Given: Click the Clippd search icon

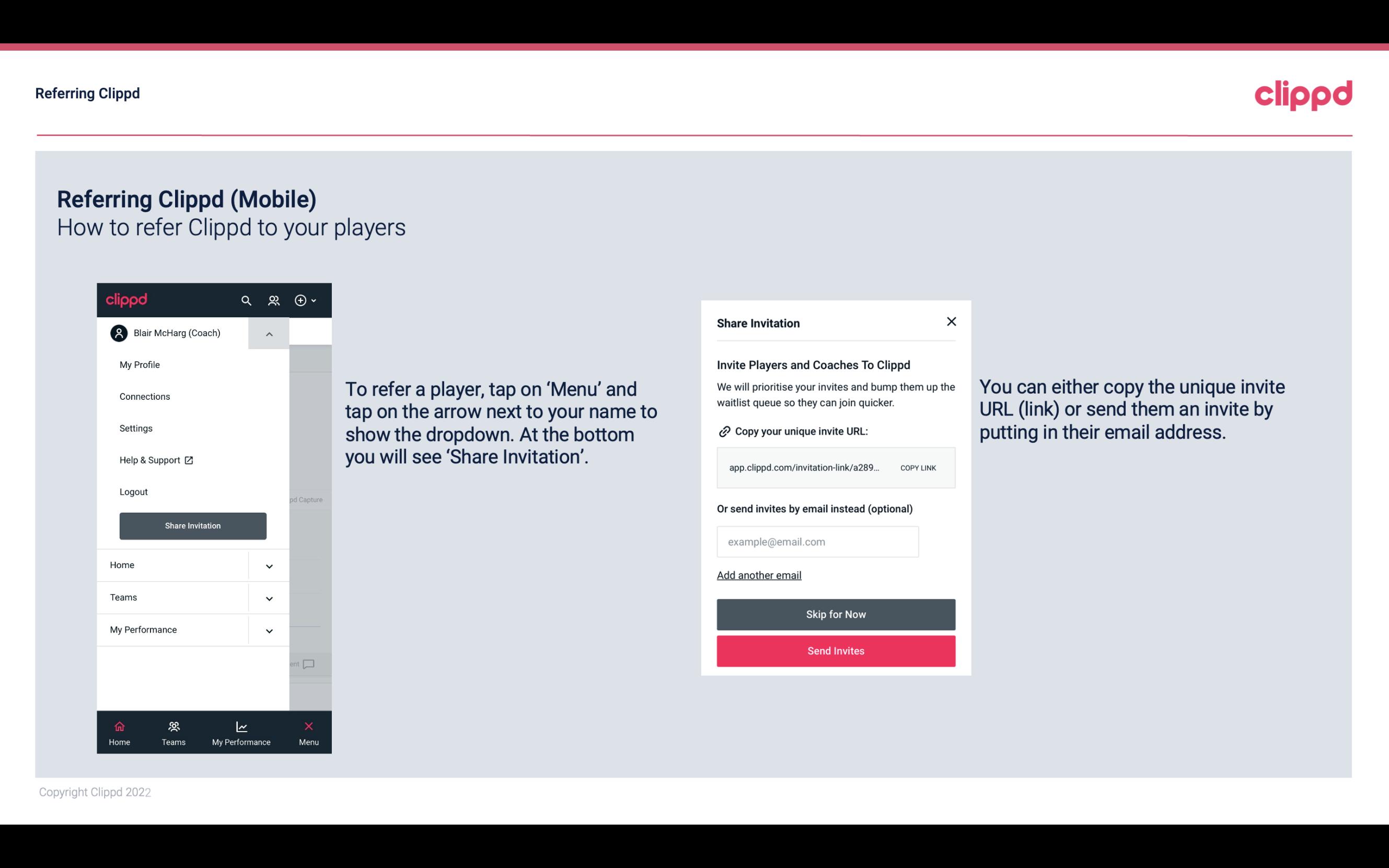Looking at the screenshot, I should (x=247, y=300).
